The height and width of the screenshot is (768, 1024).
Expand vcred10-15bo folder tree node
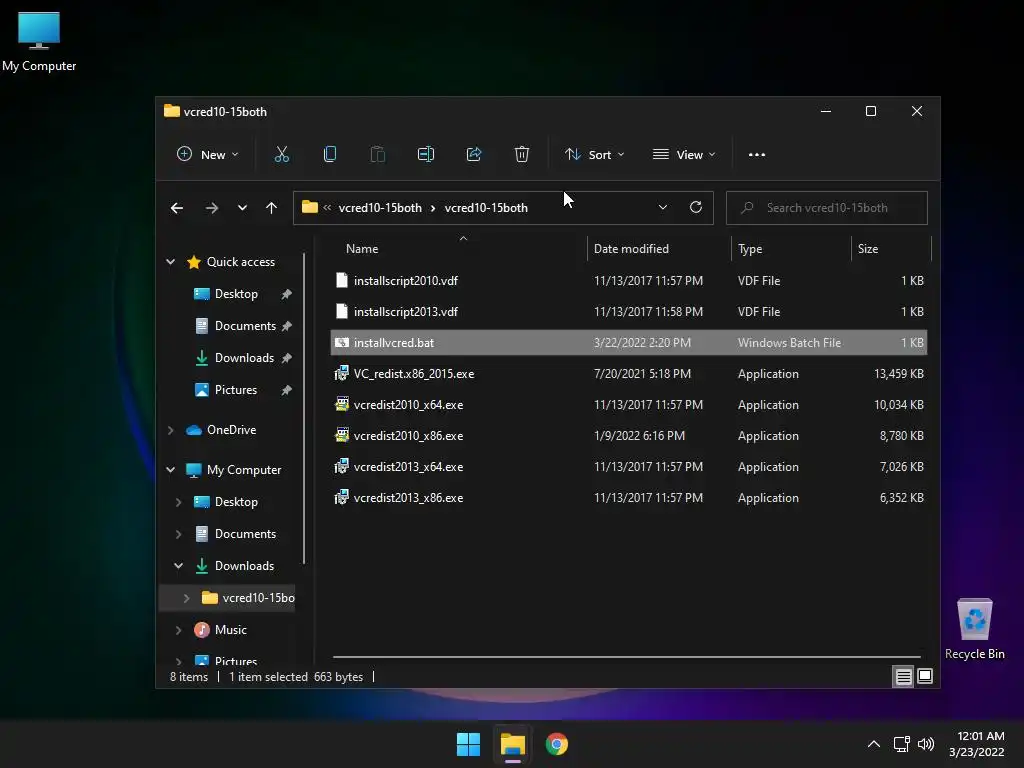click(186, 598)
